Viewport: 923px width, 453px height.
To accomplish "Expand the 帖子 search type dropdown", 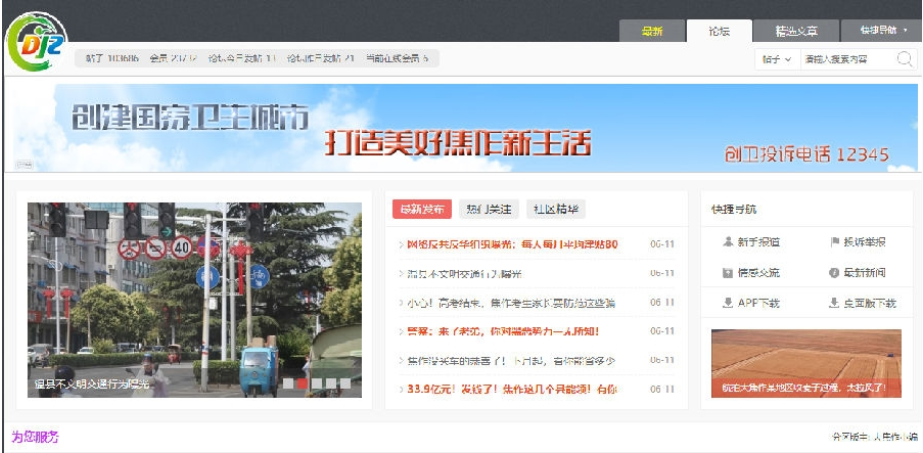I will pos(776,60).
